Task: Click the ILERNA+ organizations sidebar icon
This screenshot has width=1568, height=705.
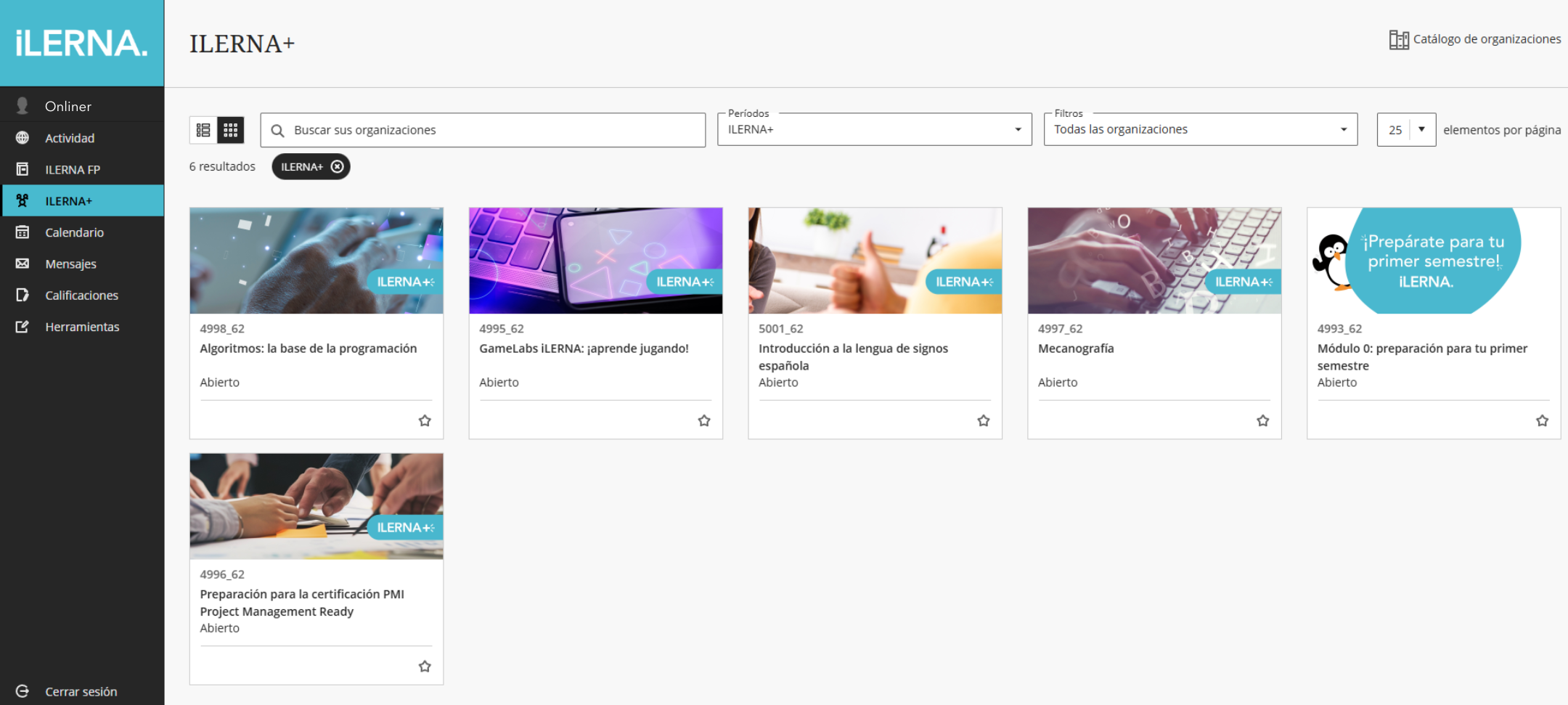Action: [x=23, y=200]
